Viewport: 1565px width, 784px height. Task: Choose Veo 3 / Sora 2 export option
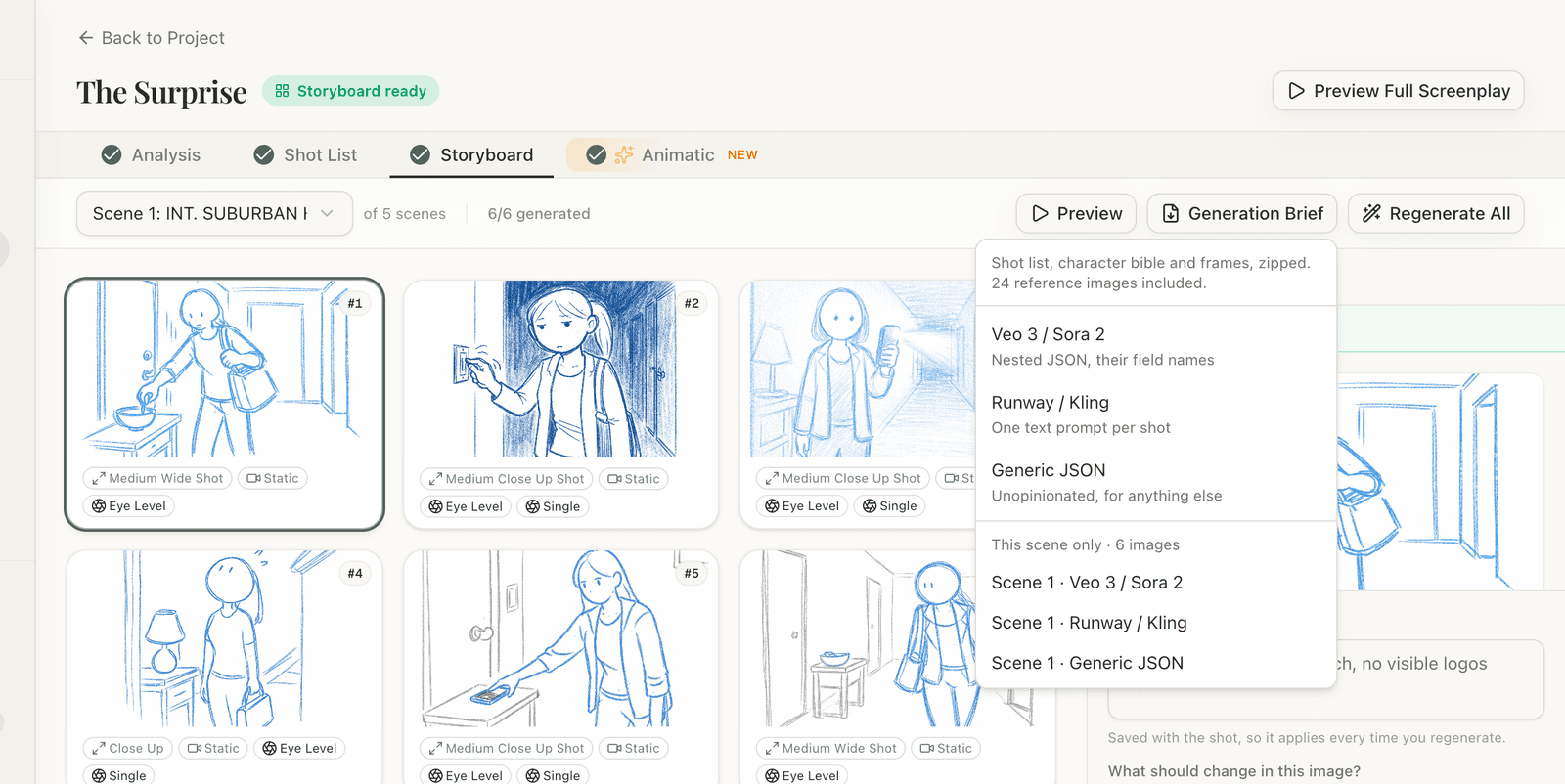(1156, 346)
